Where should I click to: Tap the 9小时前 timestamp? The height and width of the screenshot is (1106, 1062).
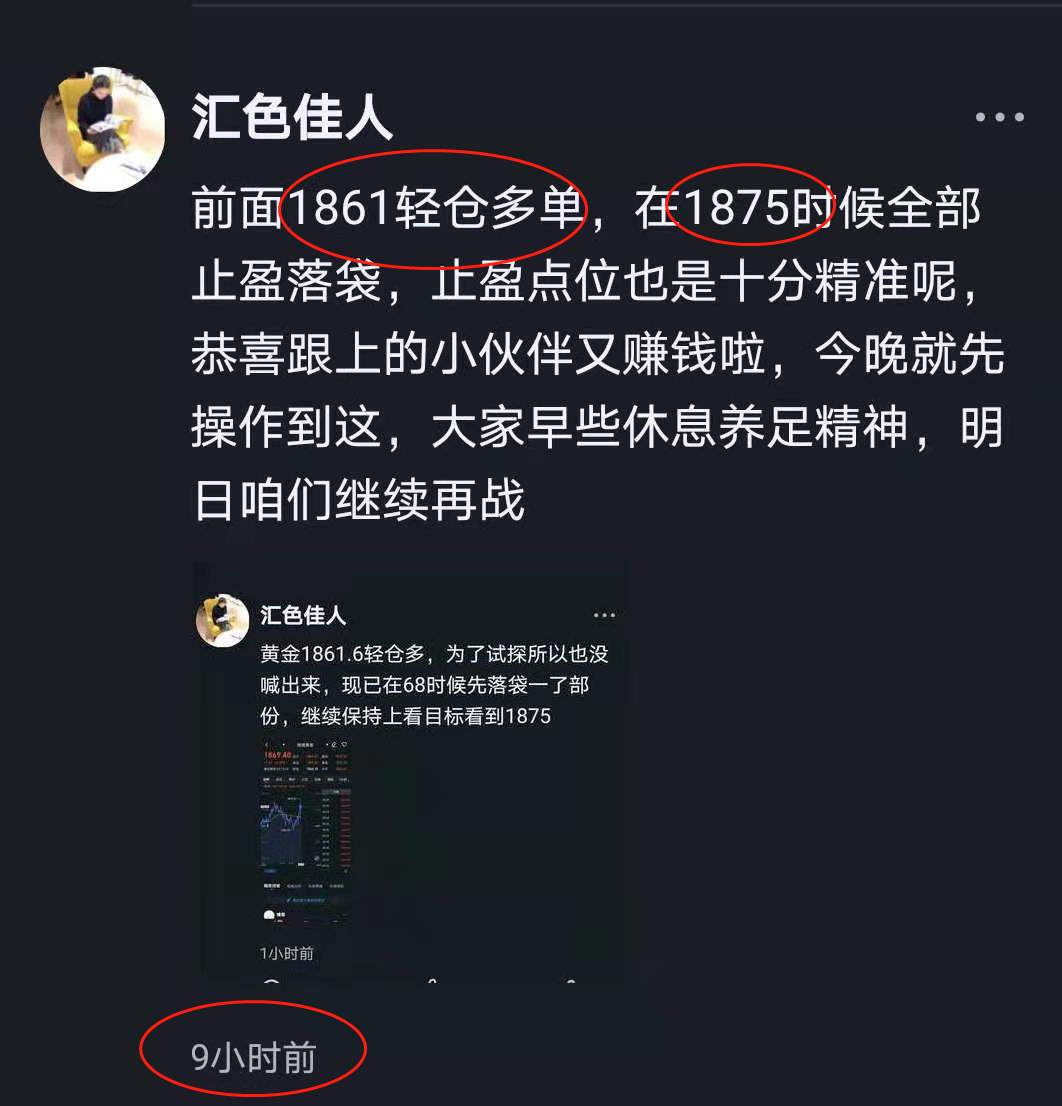252,1057
